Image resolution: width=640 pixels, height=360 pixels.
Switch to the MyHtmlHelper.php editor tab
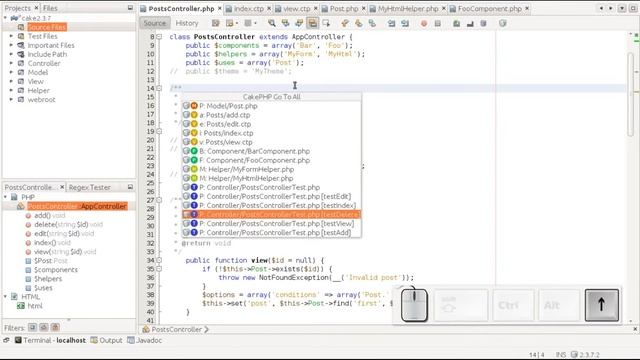pos(408,8)
